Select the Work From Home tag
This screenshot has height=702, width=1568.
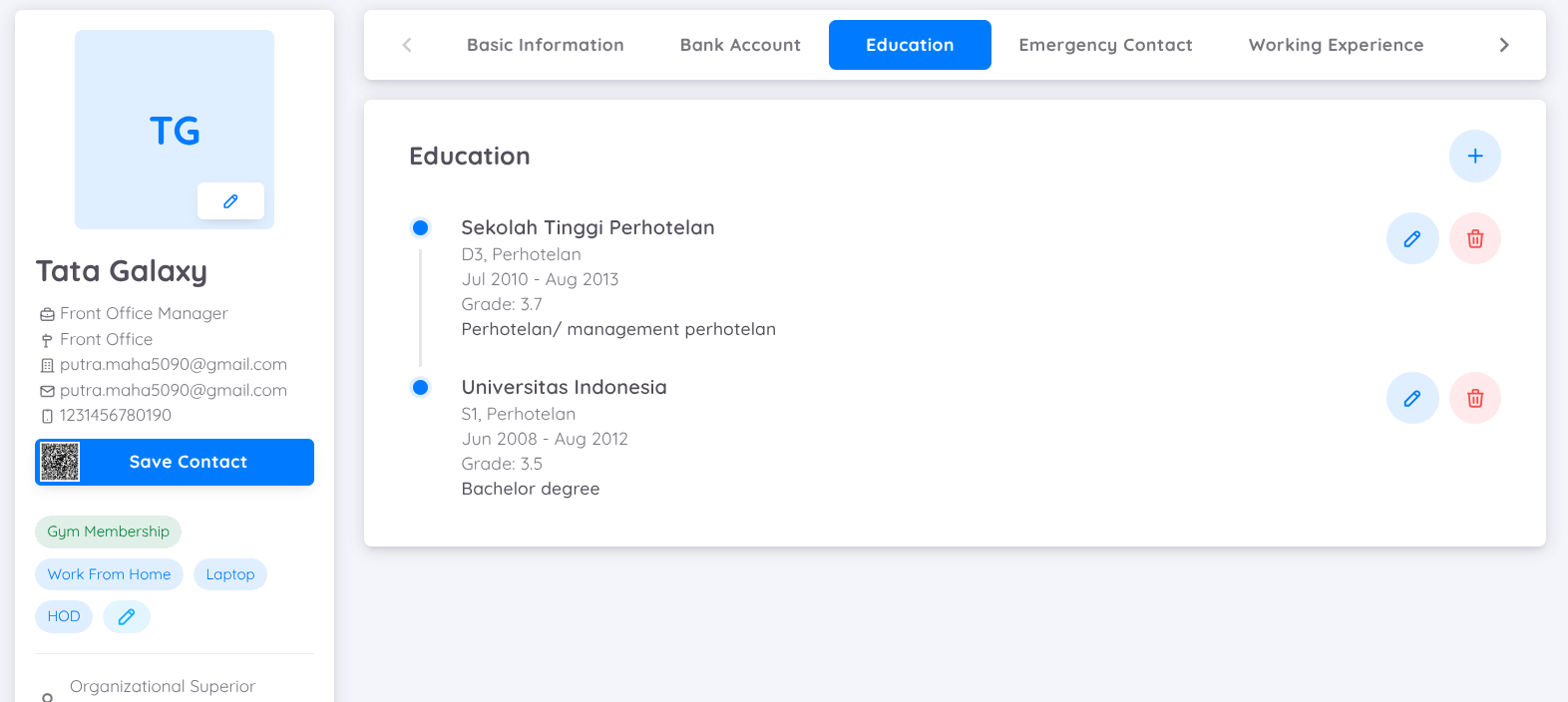click(x=109, y=574)
